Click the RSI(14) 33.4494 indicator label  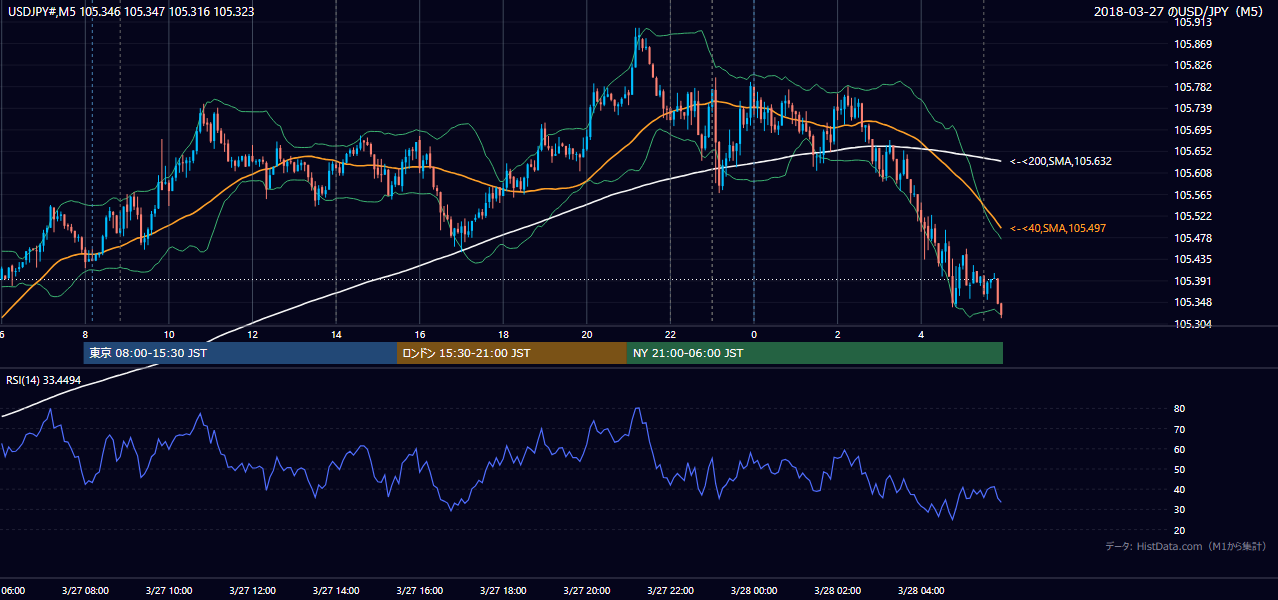[43, 380]
